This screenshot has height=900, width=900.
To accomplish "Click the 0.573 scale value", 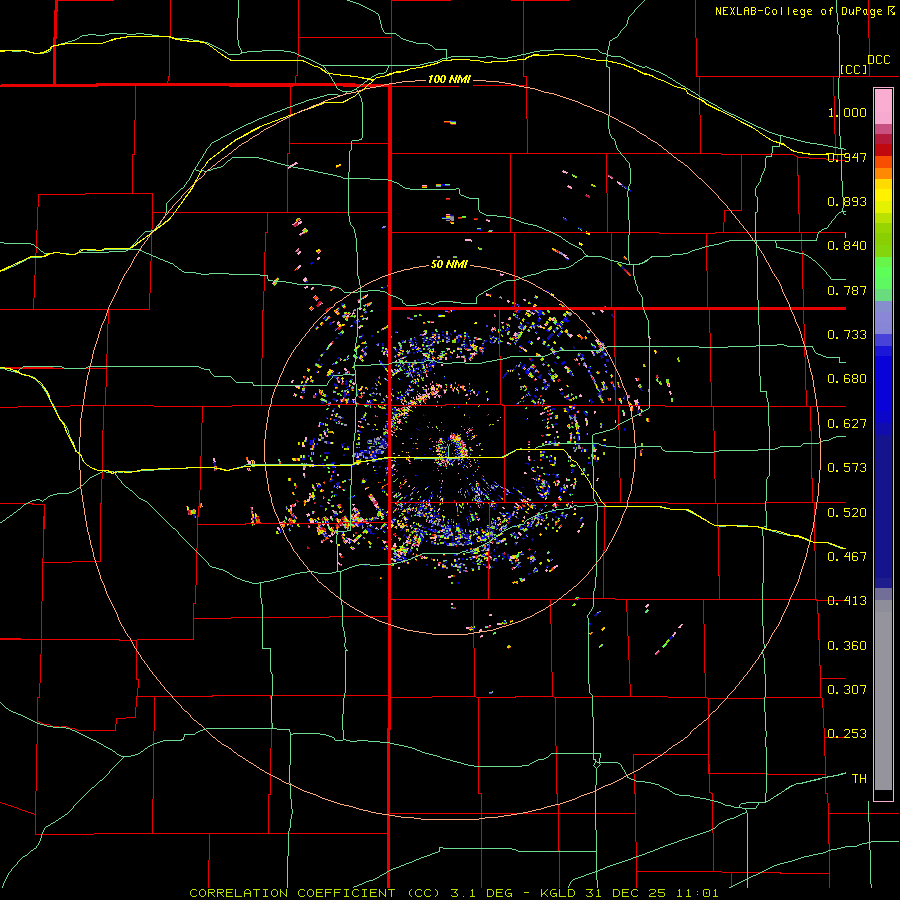I will [x=847, y=468].
